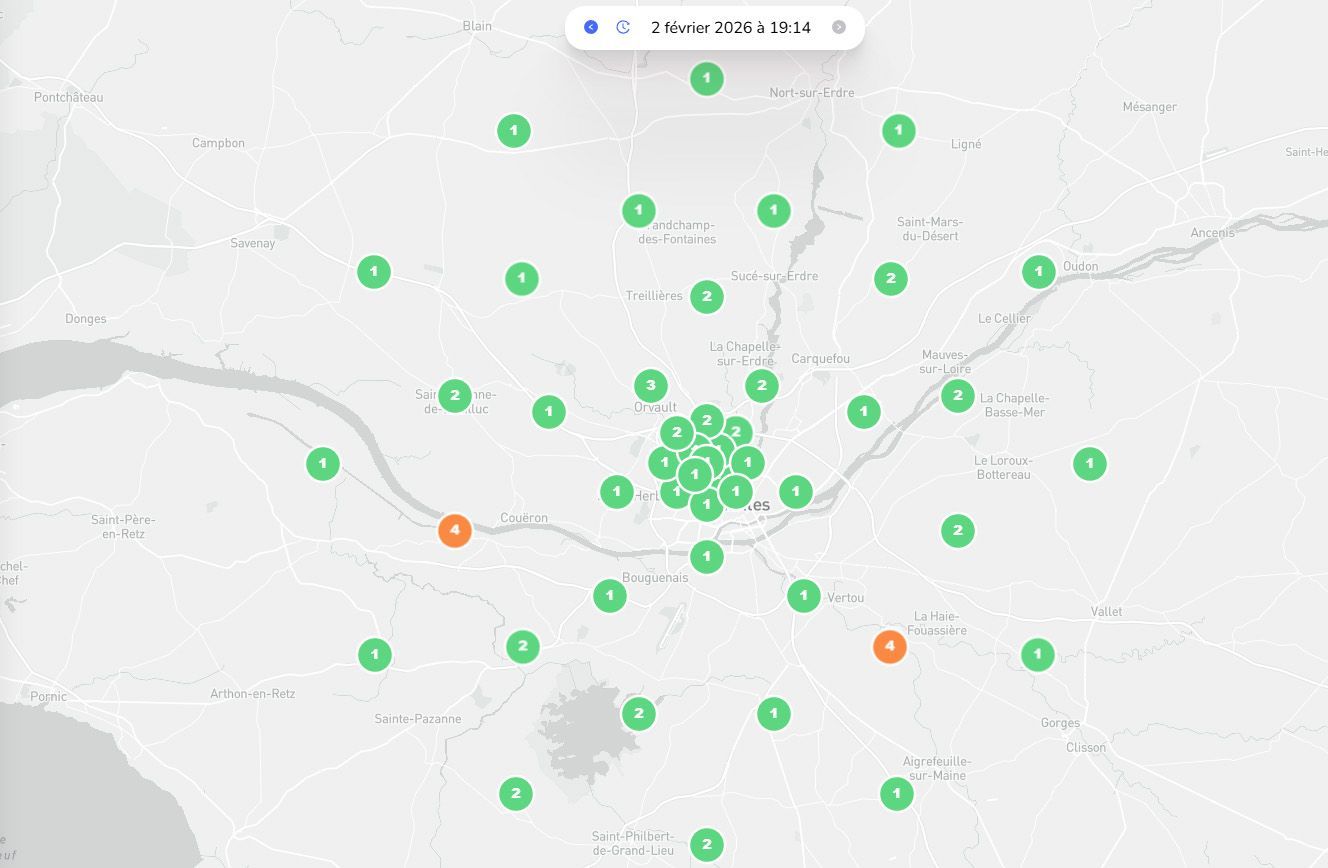1328x868 pixels.
Task: Select the Donges label on the map
Action: coord(85,319)
